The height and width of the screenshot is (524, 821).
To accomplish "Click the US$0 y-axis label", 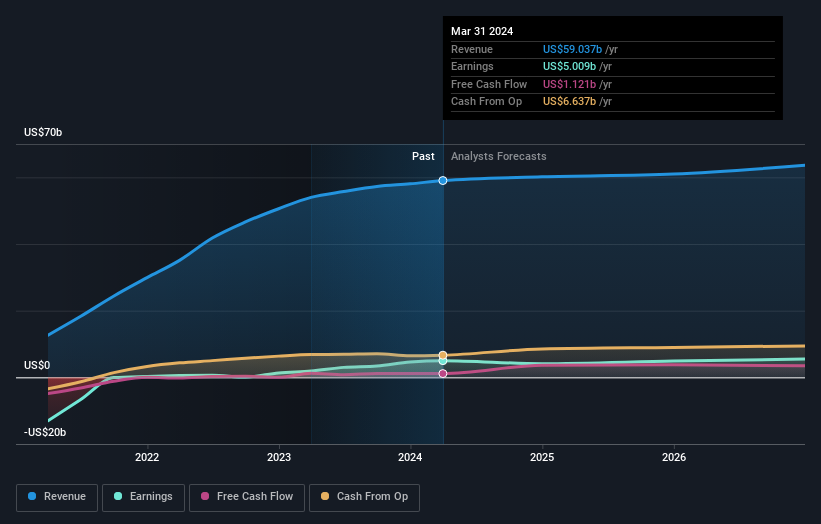I will tap(37, 365).
